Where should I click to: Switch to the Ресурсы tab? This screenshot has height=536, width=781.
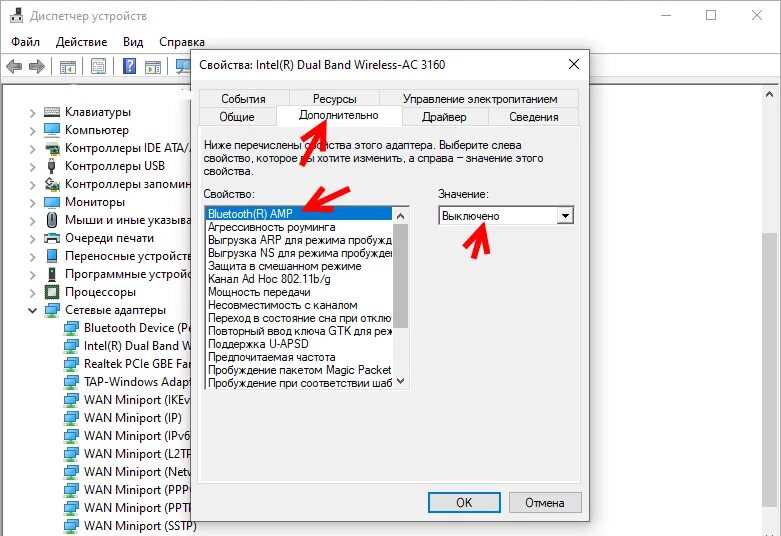pos(334,99)
